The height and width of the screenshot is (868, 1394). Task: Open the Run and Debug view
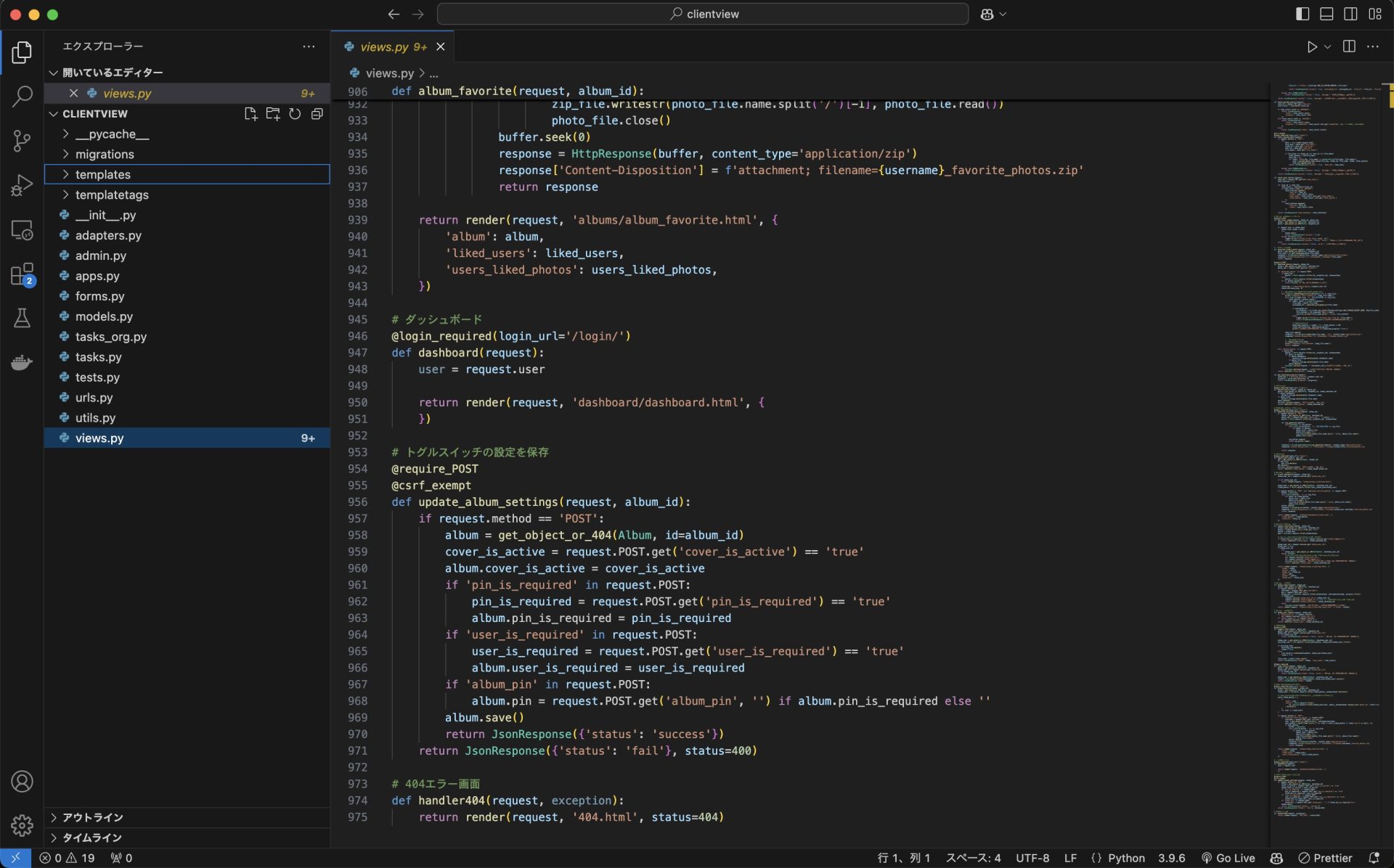[22, 186]
